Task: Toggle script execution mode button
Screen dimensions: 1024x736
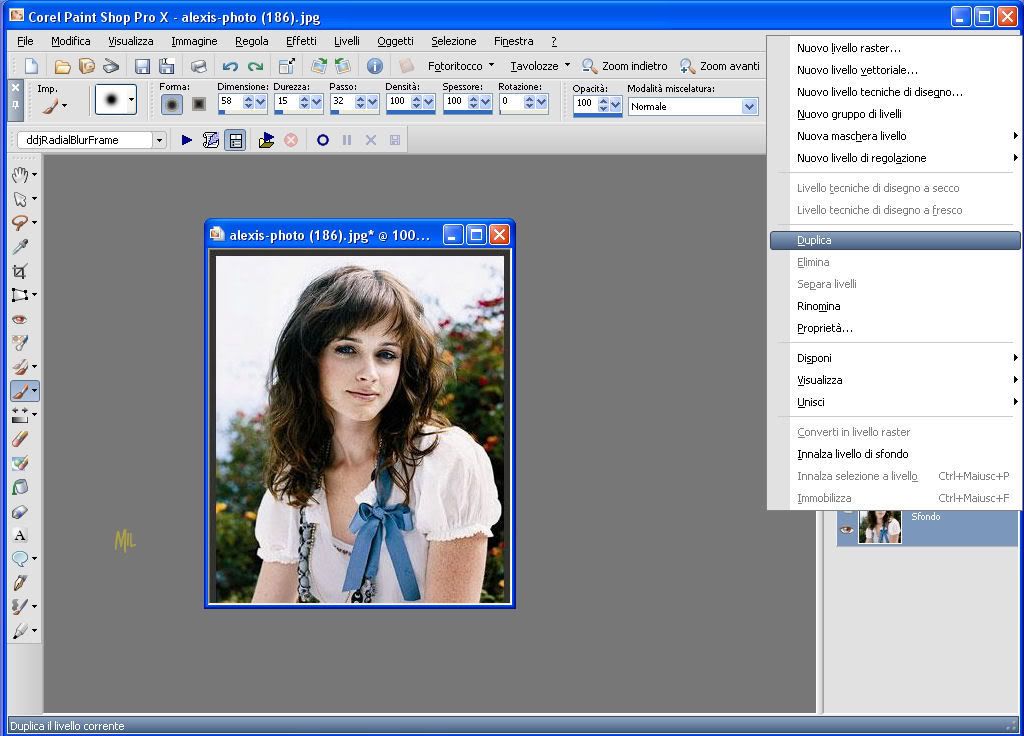Action: point(235,140)
